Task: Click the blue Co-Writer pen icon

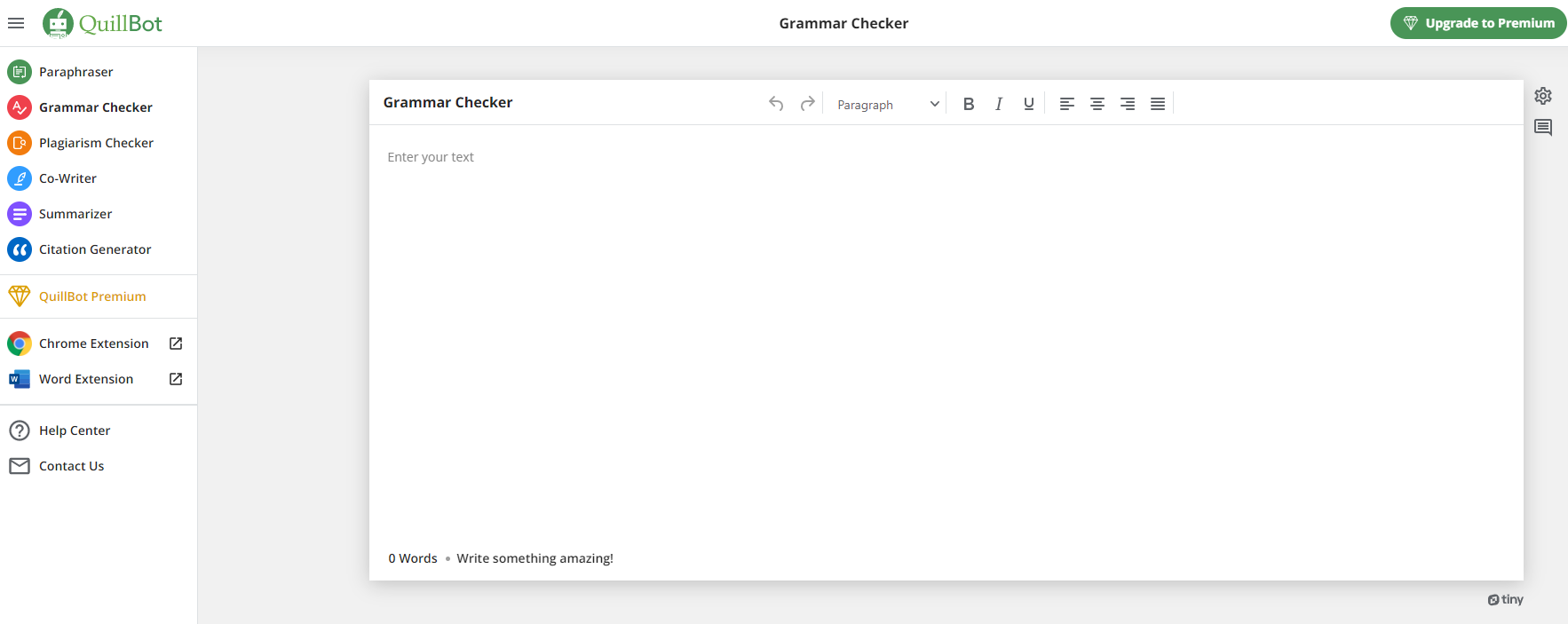Action: [20, 178]
